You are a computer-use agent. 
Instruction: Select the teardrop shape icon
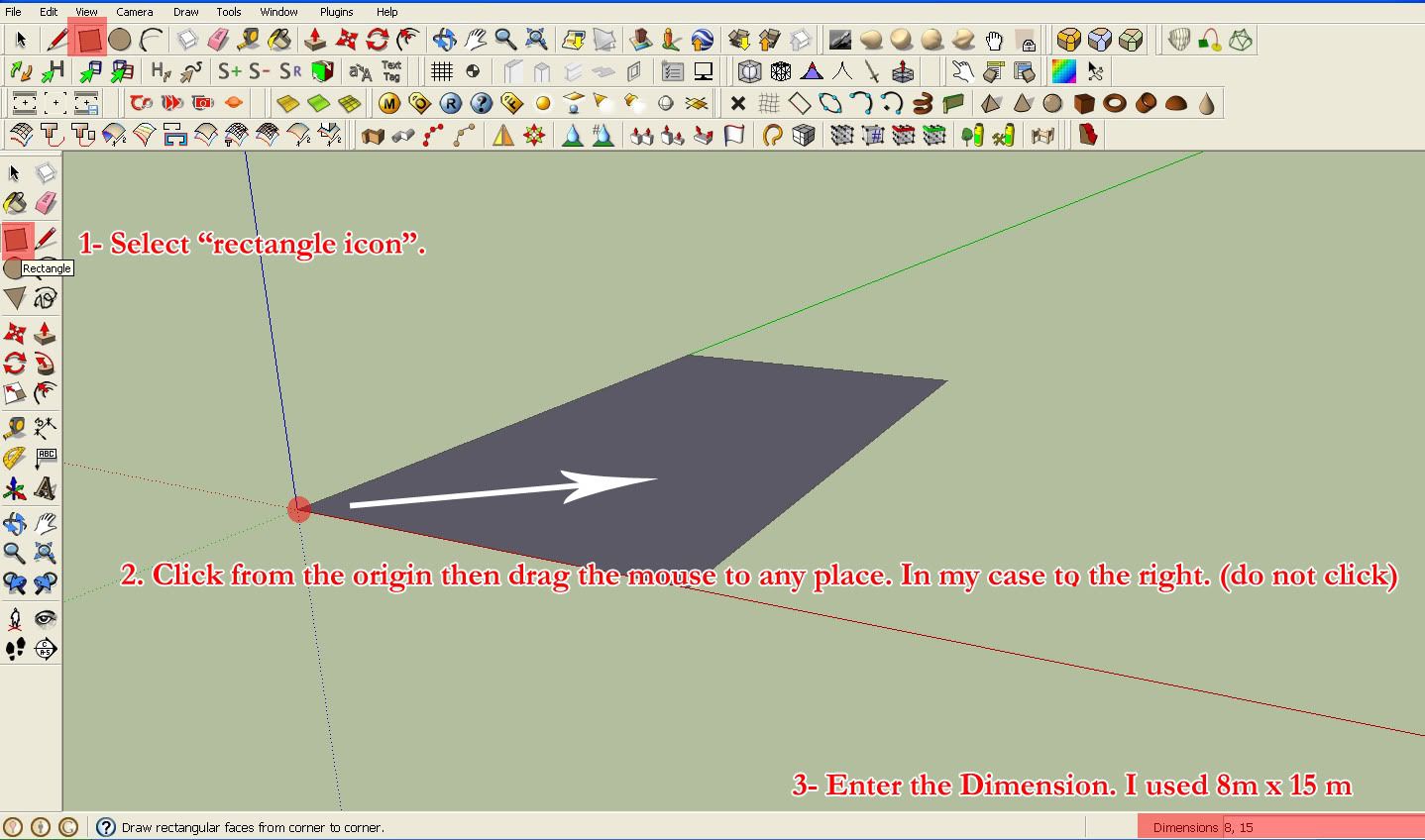pos(1207,103)
